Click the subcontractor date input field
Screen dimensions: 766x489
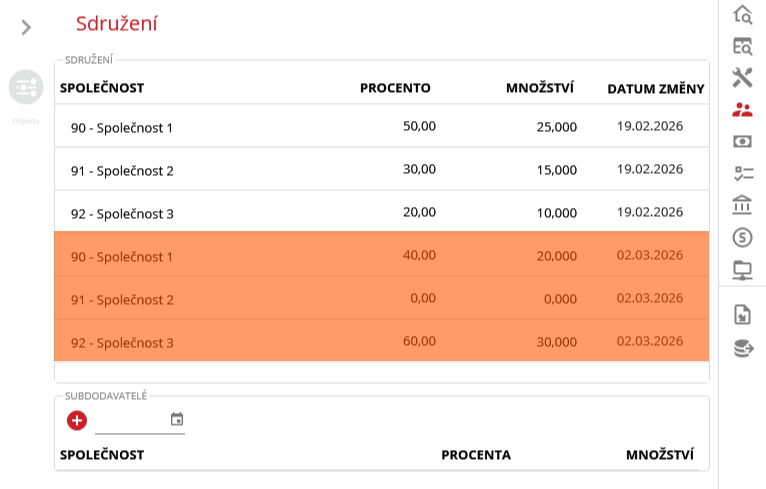pos(130,420)
